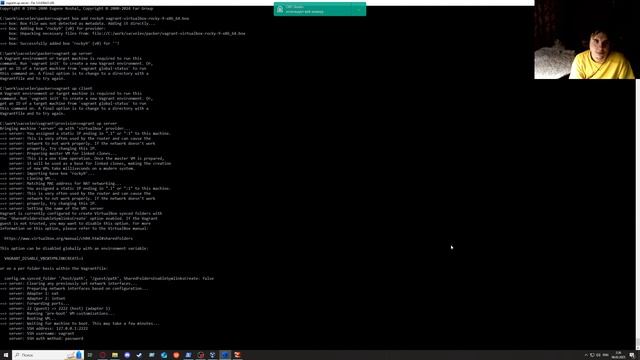Click the taskbar search box
Screen dimensions: 640x360
coord(48,355)
